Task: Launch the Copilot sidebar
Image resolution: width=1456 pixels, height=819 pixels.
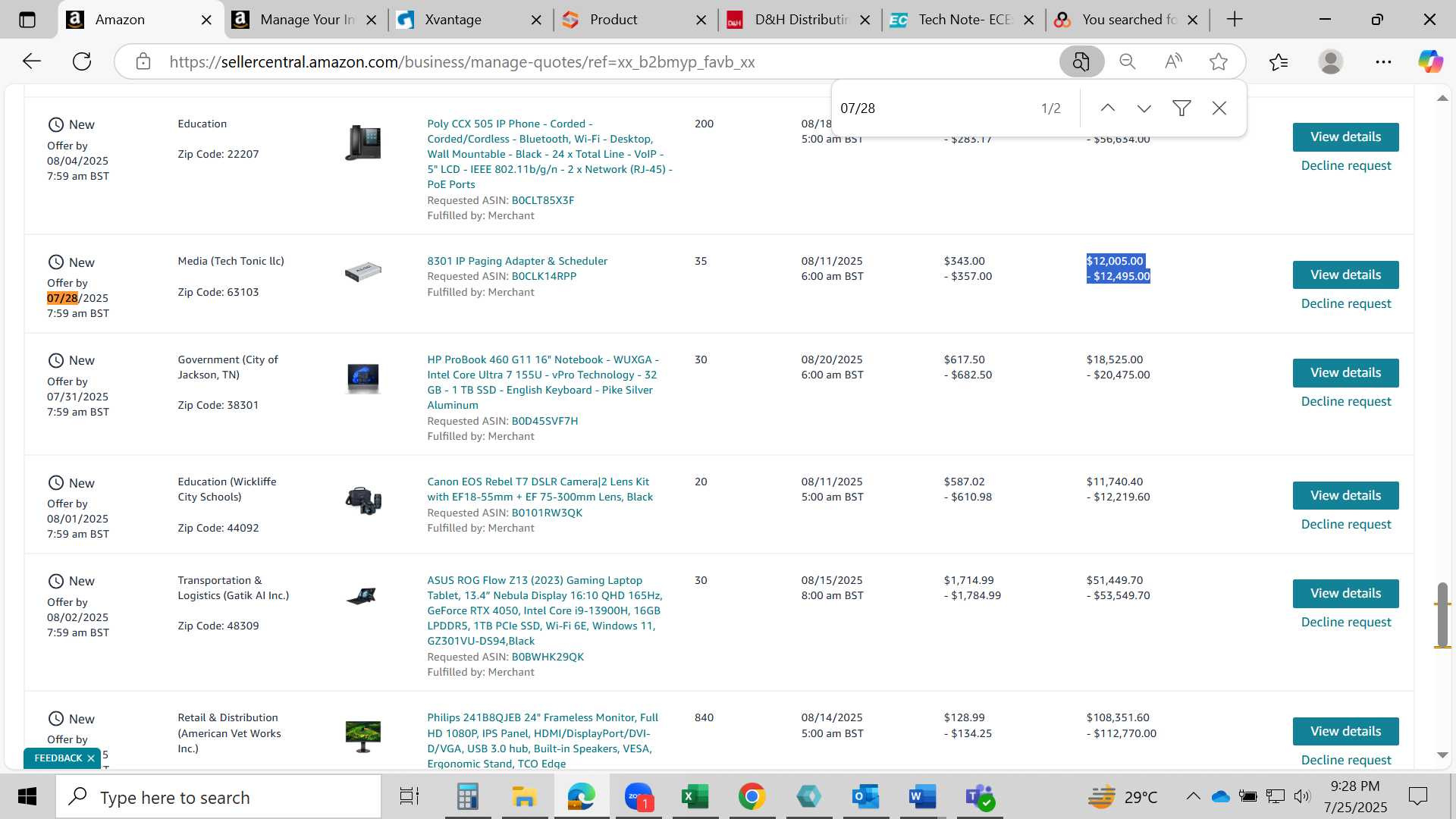Action: click(x=1431, y=61)
